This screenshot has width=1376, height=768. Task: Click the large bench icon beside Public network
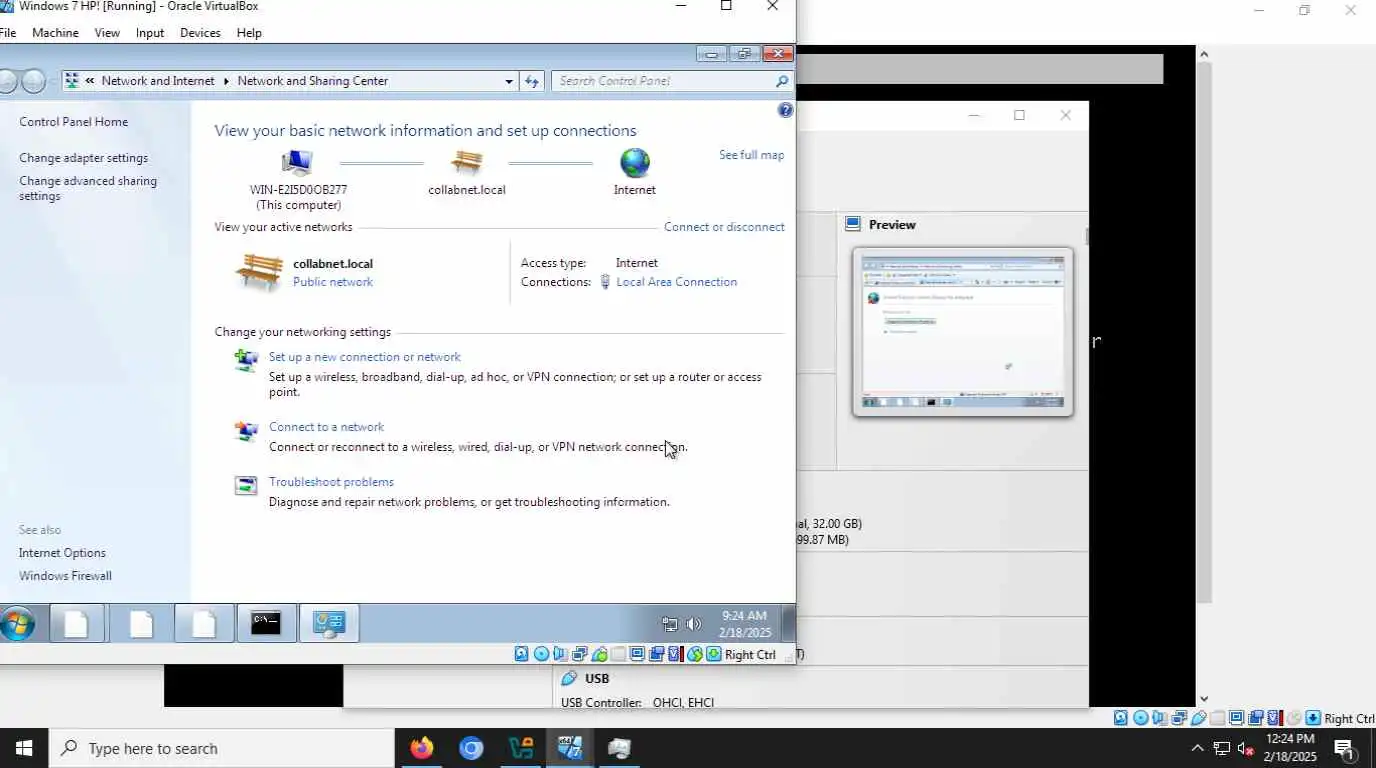coord(259,271)
